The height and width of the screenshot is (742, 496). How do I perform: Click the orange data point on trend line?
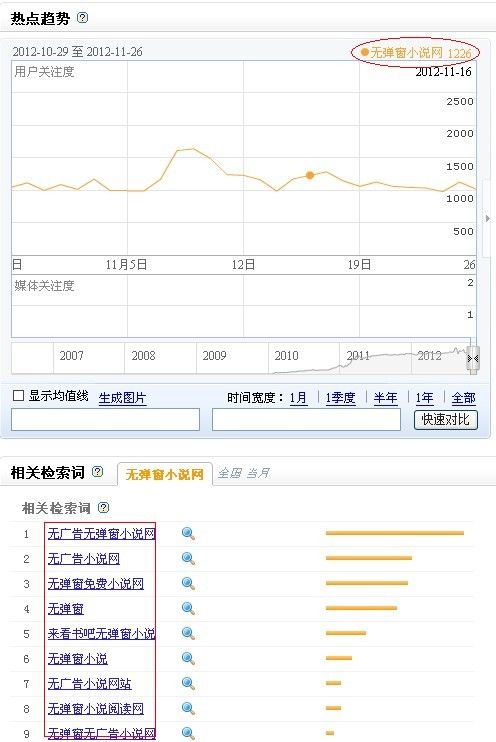click(x=310, y=176)
